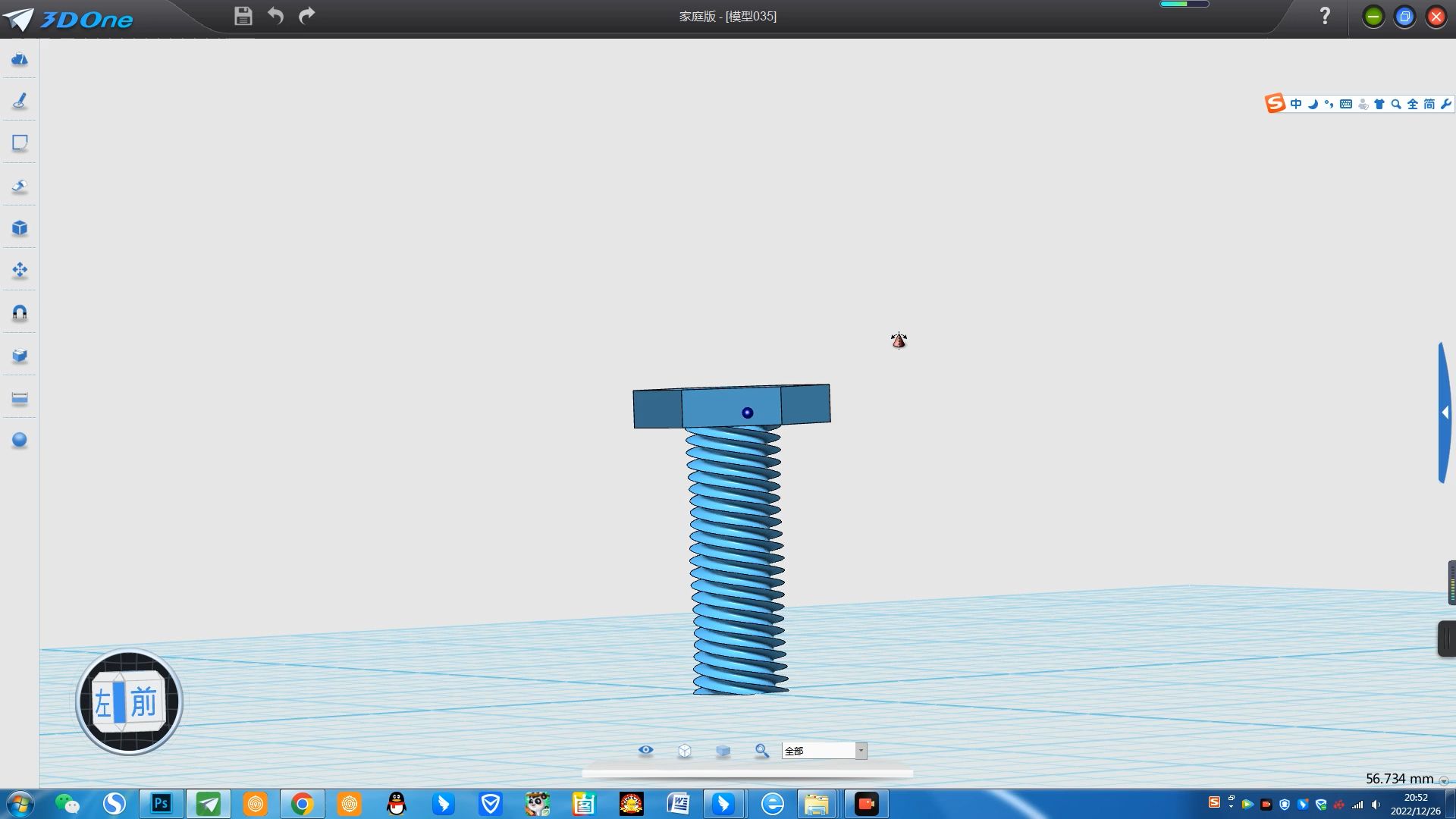This screenshot has width=1456, height=819.
Task: Toggle Sogou 全 full pinyin mode
Action: [1413, 104]
